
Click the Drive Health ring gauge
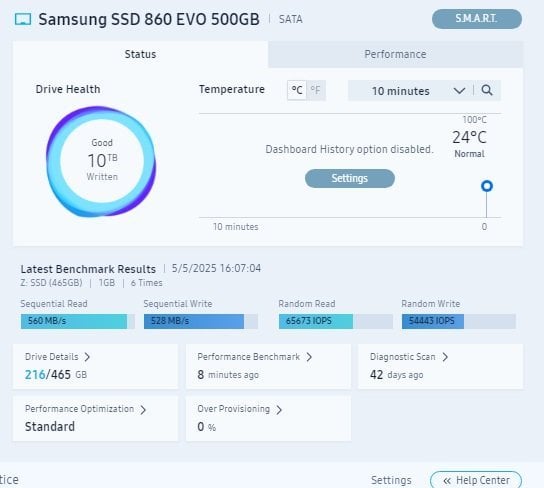101,161
